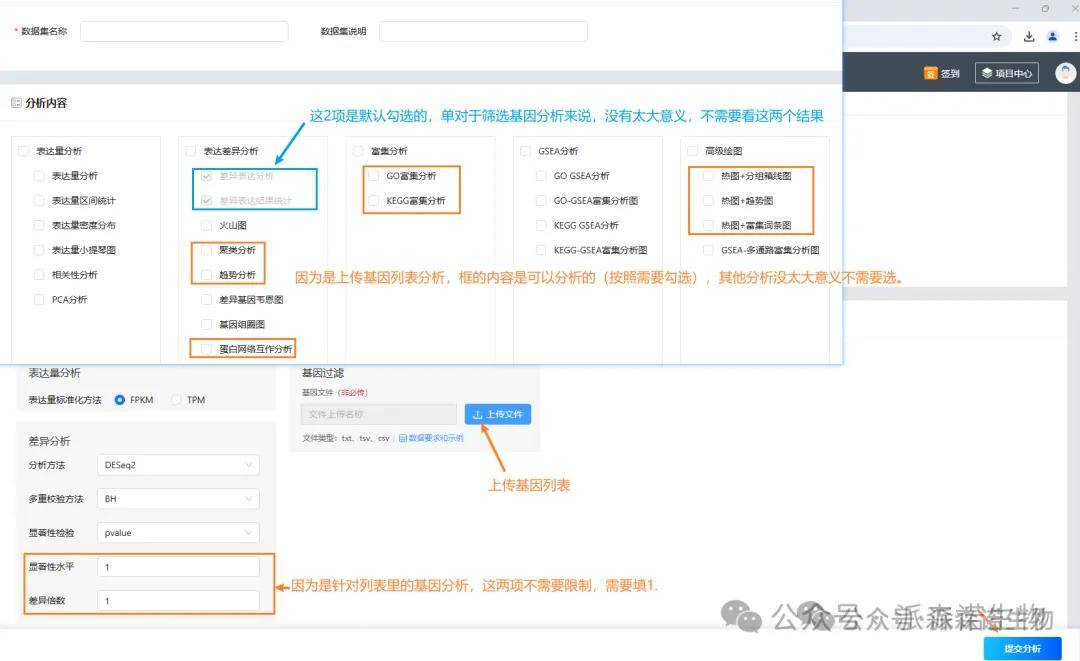Click the browser profile icon
The image size is (1080, 661).
tap(1052, 36)
